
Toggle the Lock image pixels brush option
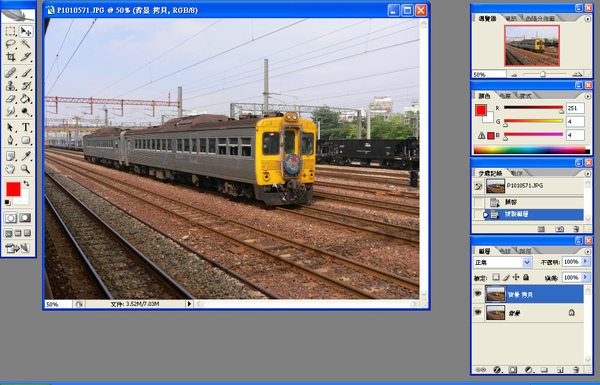coord(506,277)
